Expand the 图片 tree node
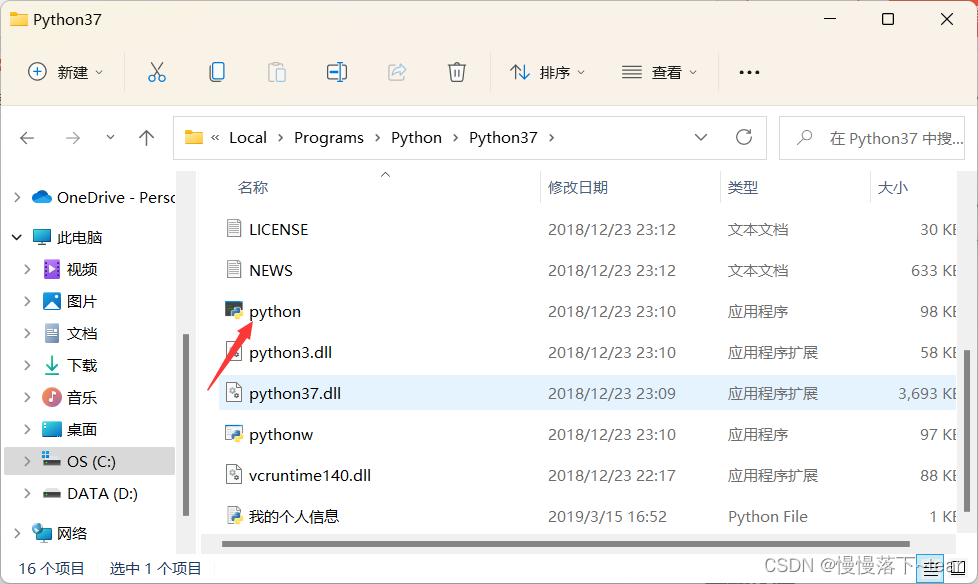The height and width of the screenshot is (584, 978). [x=27, y=301]
